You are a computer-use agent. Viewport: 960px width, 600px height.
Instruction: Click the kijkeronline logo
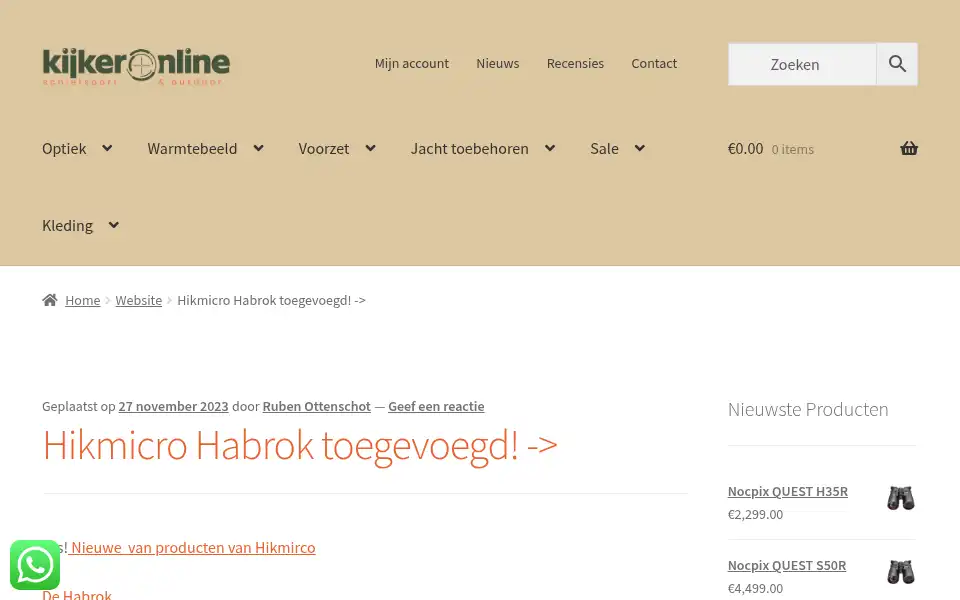136,66
